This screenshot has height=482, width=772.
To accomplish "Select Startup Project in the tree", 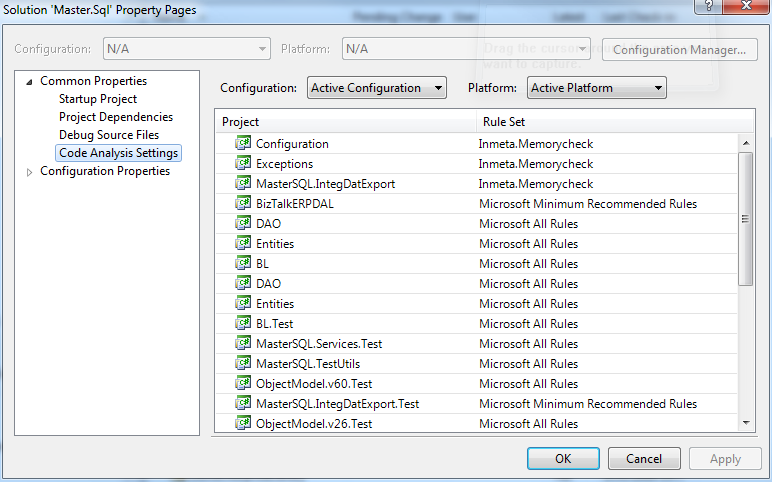I will click(x=98, y=99).
